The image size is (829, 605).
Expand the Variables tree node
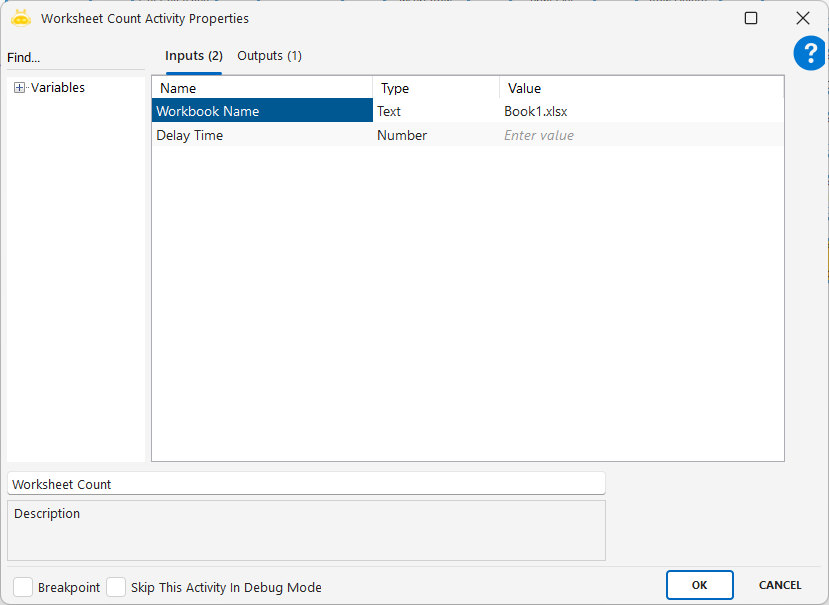pyautogui.click(x=19, y=88)
